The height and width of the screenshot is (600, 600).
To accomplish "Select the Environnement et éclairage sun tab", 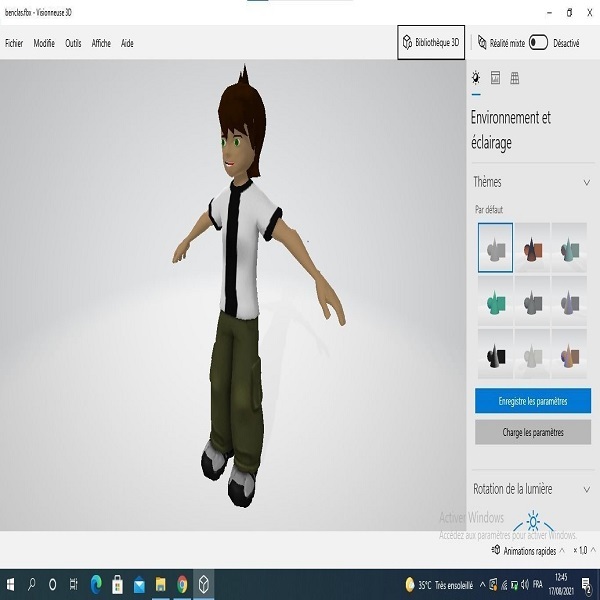I will pyautogui.click(x=476, y=78).
